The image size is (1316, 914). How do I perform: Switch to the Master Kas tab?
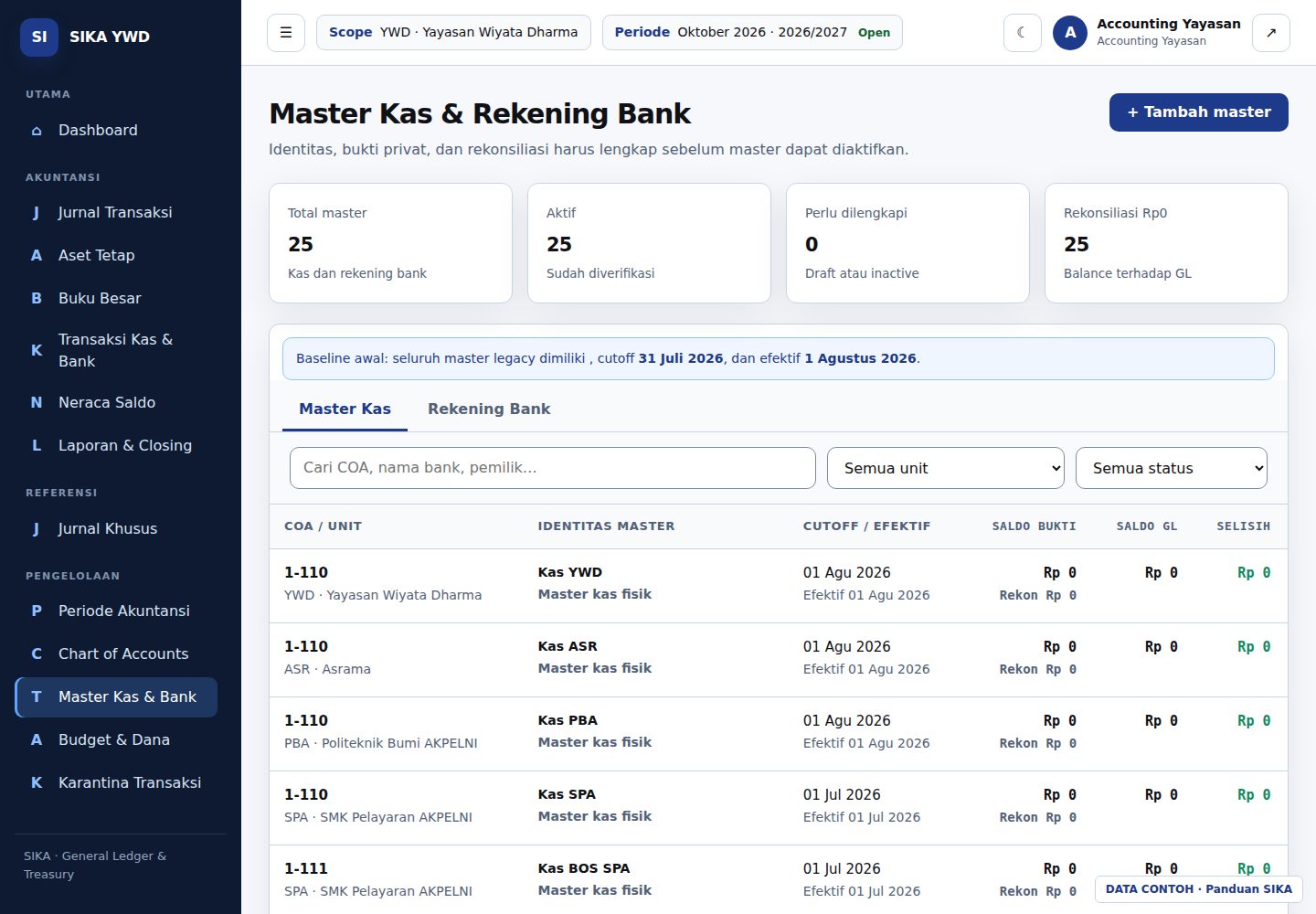(x=345, y=409)
